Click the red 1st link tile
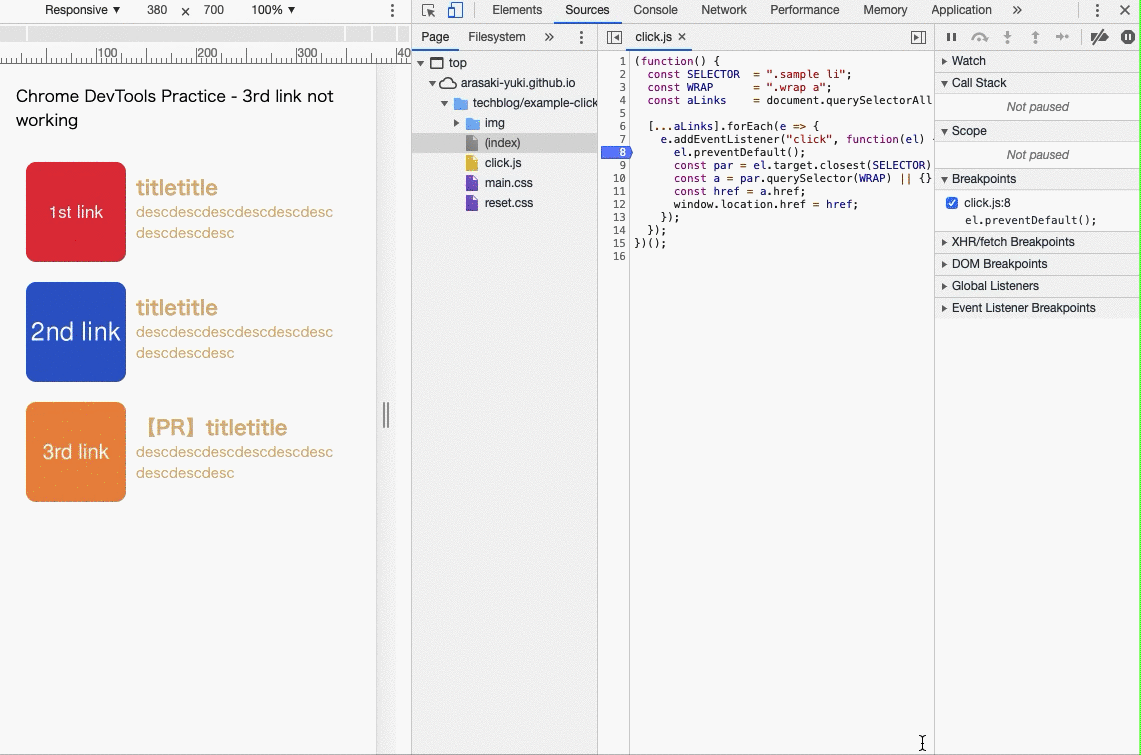1141x755 pixels. [x=76, y=212]
